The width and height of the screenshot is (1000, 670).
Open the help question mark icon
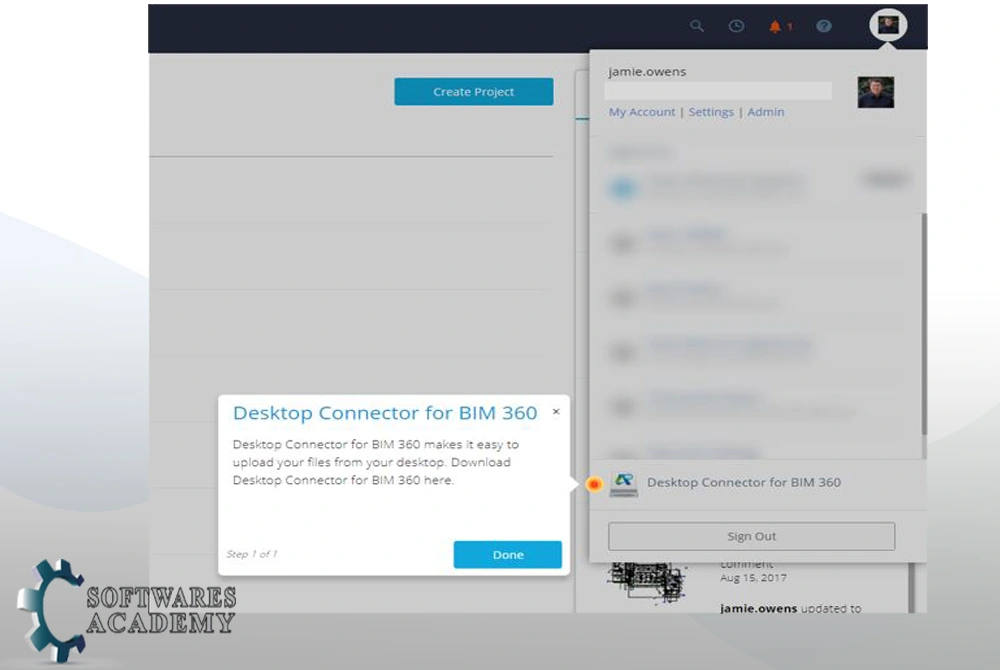pos(823,26)
